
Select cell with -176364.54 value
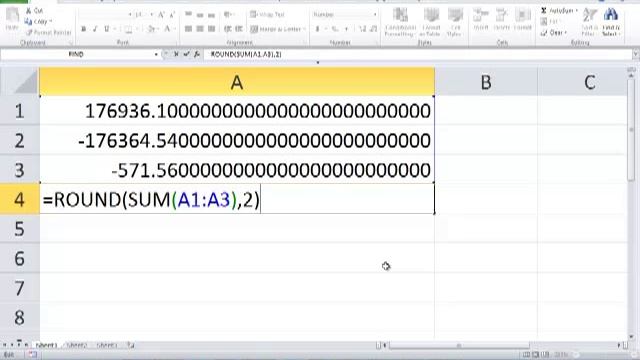(x=237, y=140)
